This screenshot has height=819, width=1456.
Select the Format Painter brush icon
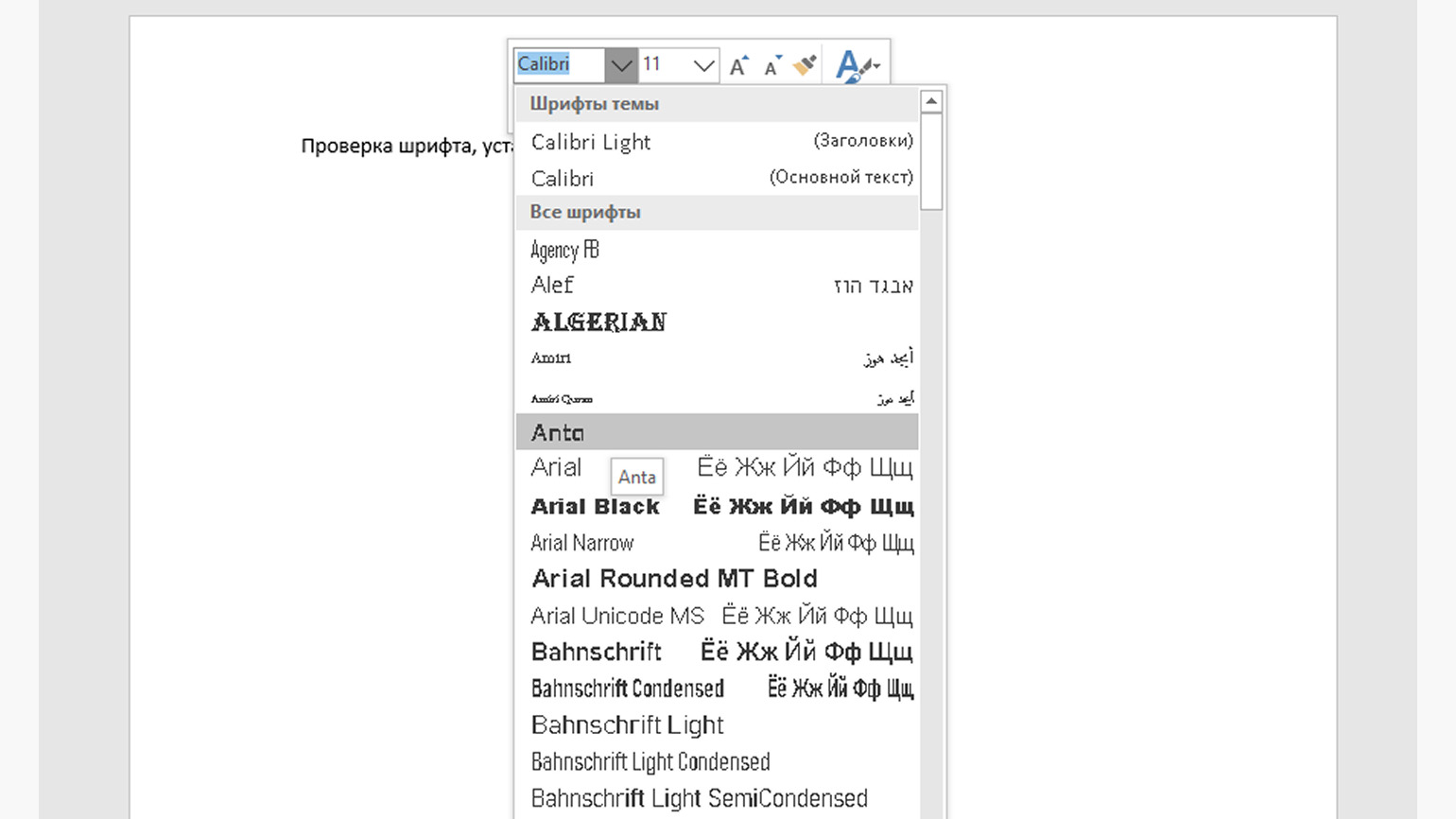tap(805, 64)
